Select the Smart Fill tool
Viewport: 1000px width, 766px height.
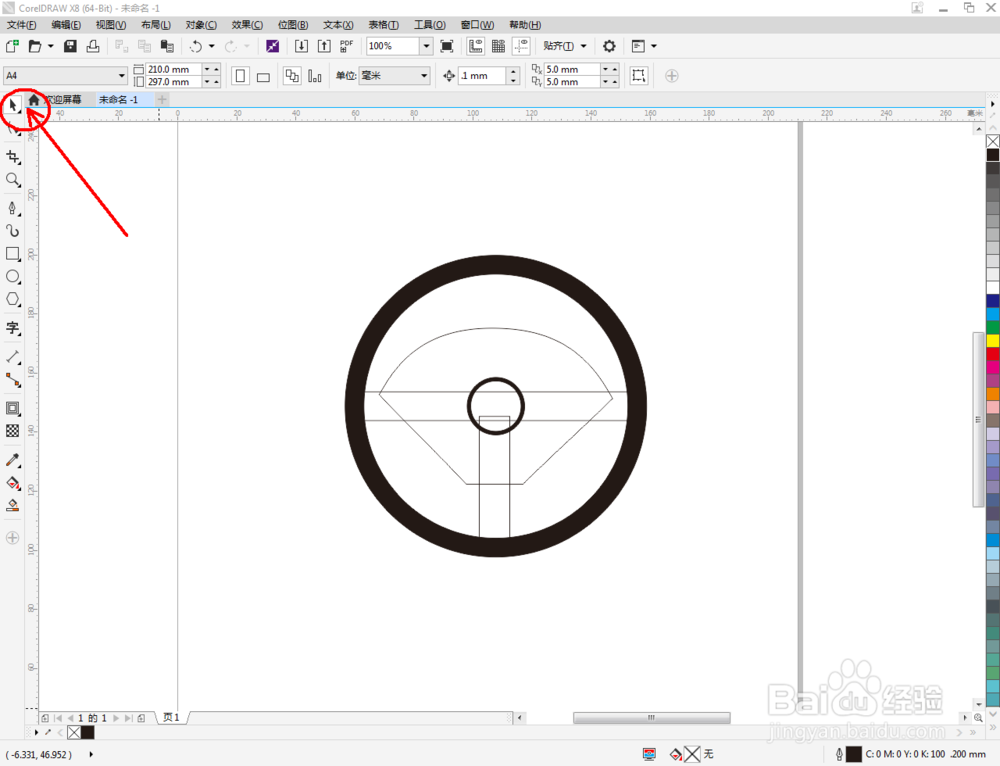click(x=13, y=506)
